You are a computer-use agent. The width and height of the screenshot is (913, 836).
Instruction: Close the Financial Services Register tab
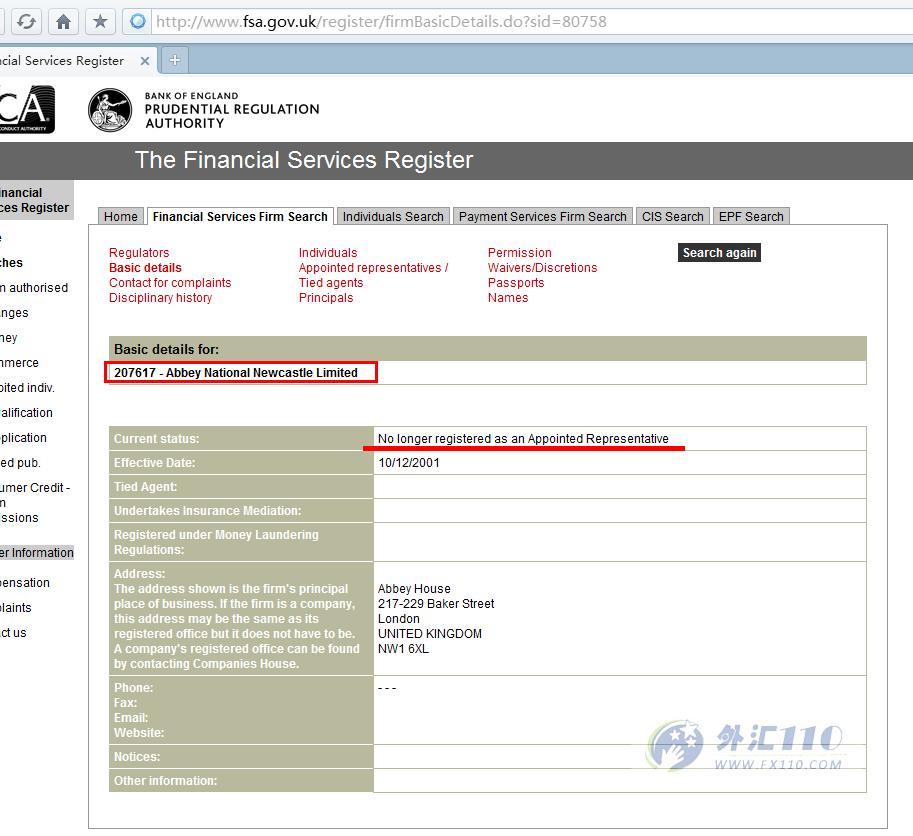tap(145, 61)
